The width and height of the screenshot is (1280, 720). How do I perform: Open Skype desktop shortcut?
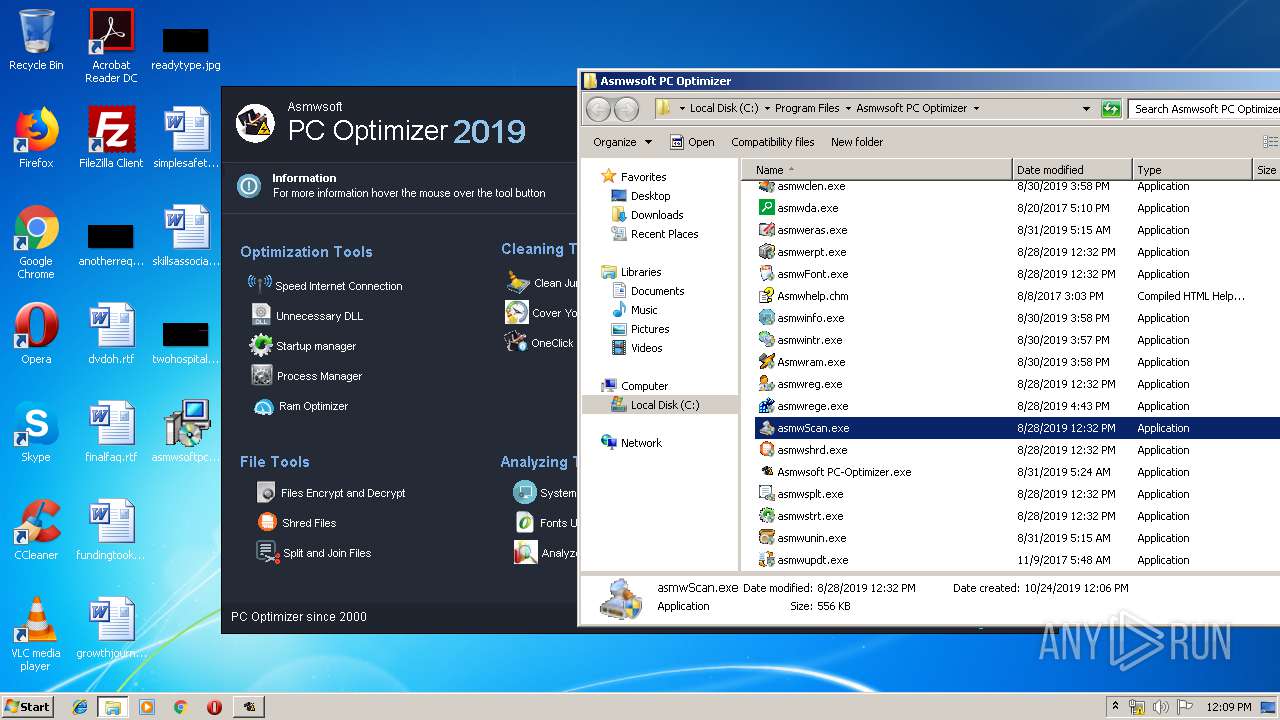(x=36, y=433)
